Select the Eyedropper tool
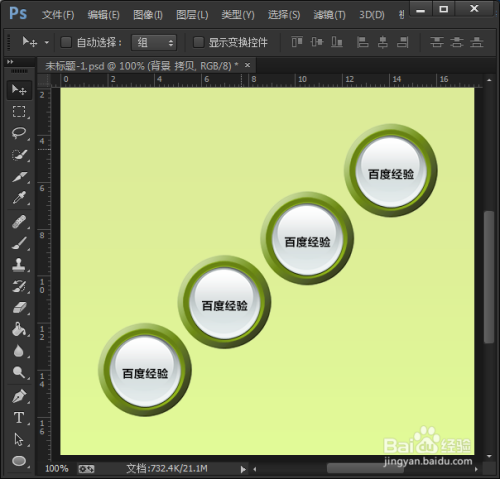The width and height of the screenshot is (500, 479). click(x=19, y=197)
